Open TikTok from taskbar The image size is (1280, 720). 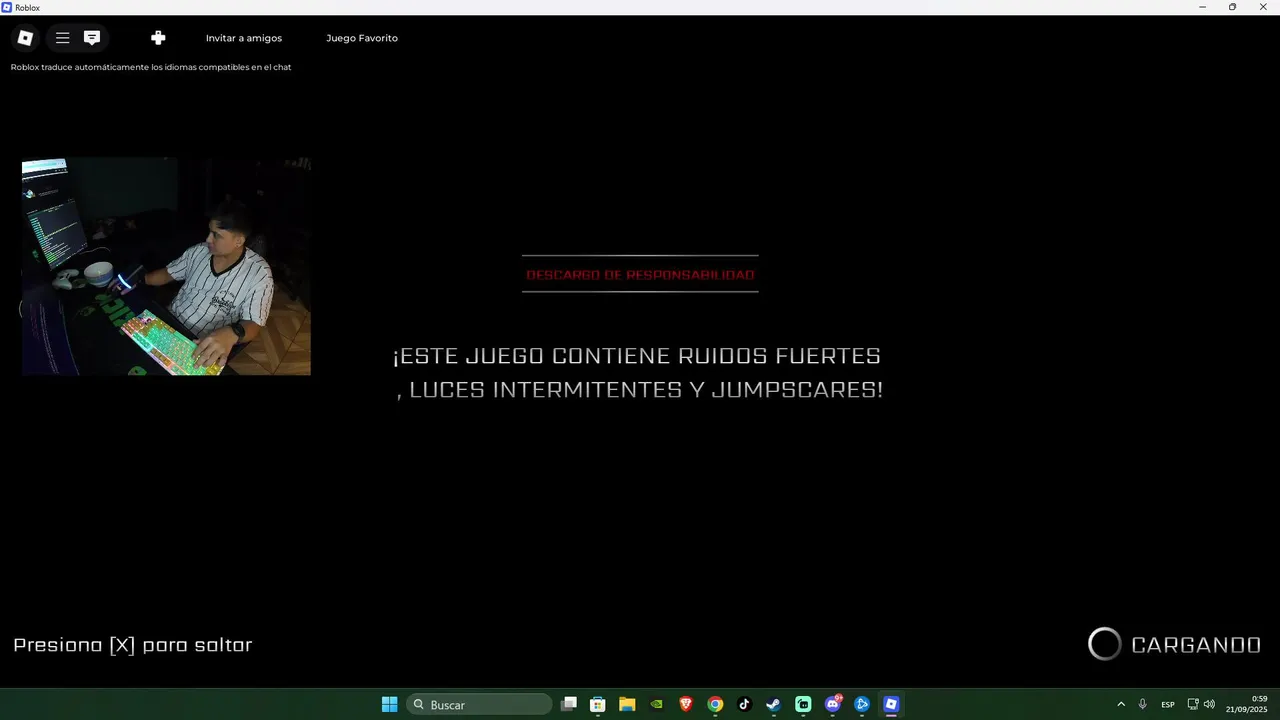pyautogui.click(x=744, y=704)
